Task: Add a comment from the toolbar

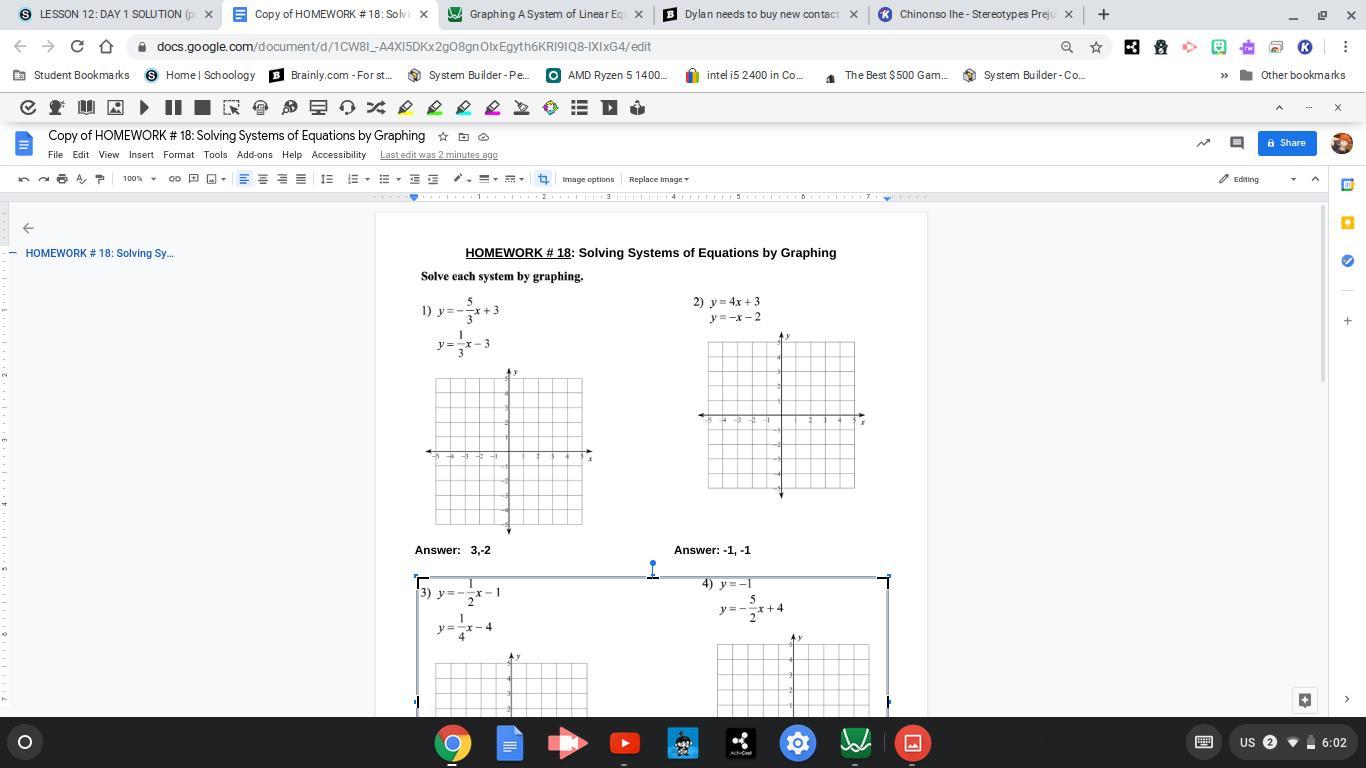Action: tap(193, 179)
